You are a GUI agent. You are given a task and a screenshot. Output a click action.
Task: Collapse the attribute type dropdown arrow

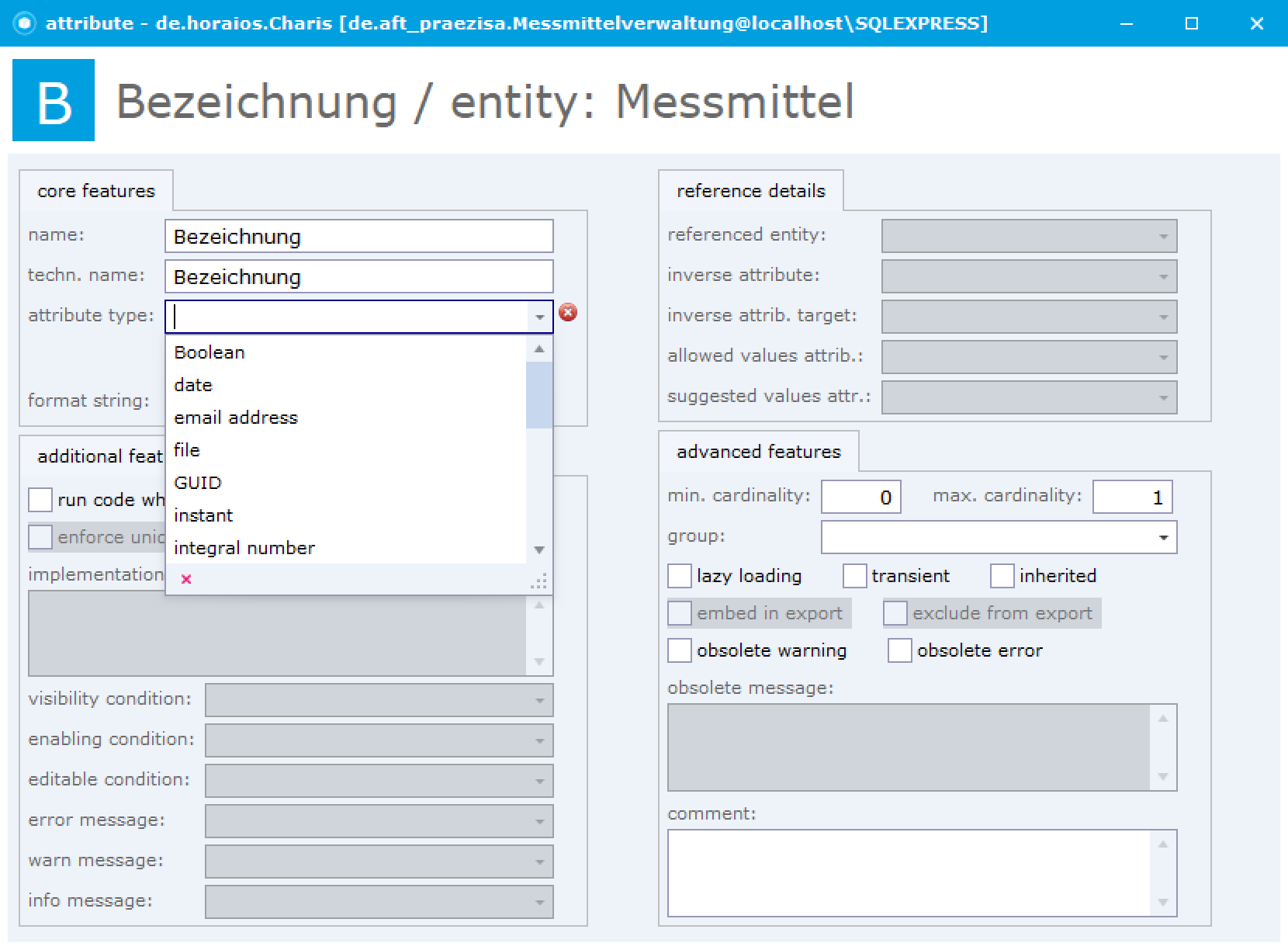[x=539, y=317]
